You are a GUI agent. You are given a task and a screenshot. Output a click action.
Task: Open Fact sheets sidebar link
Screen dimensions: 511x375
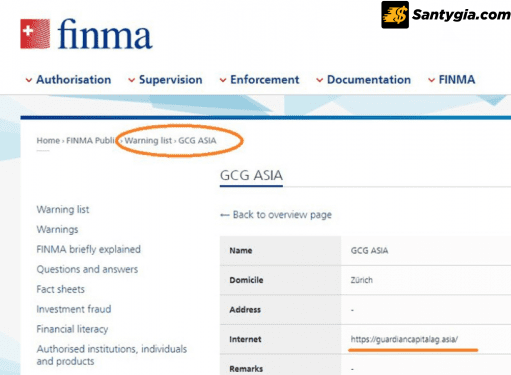point(61,289)
